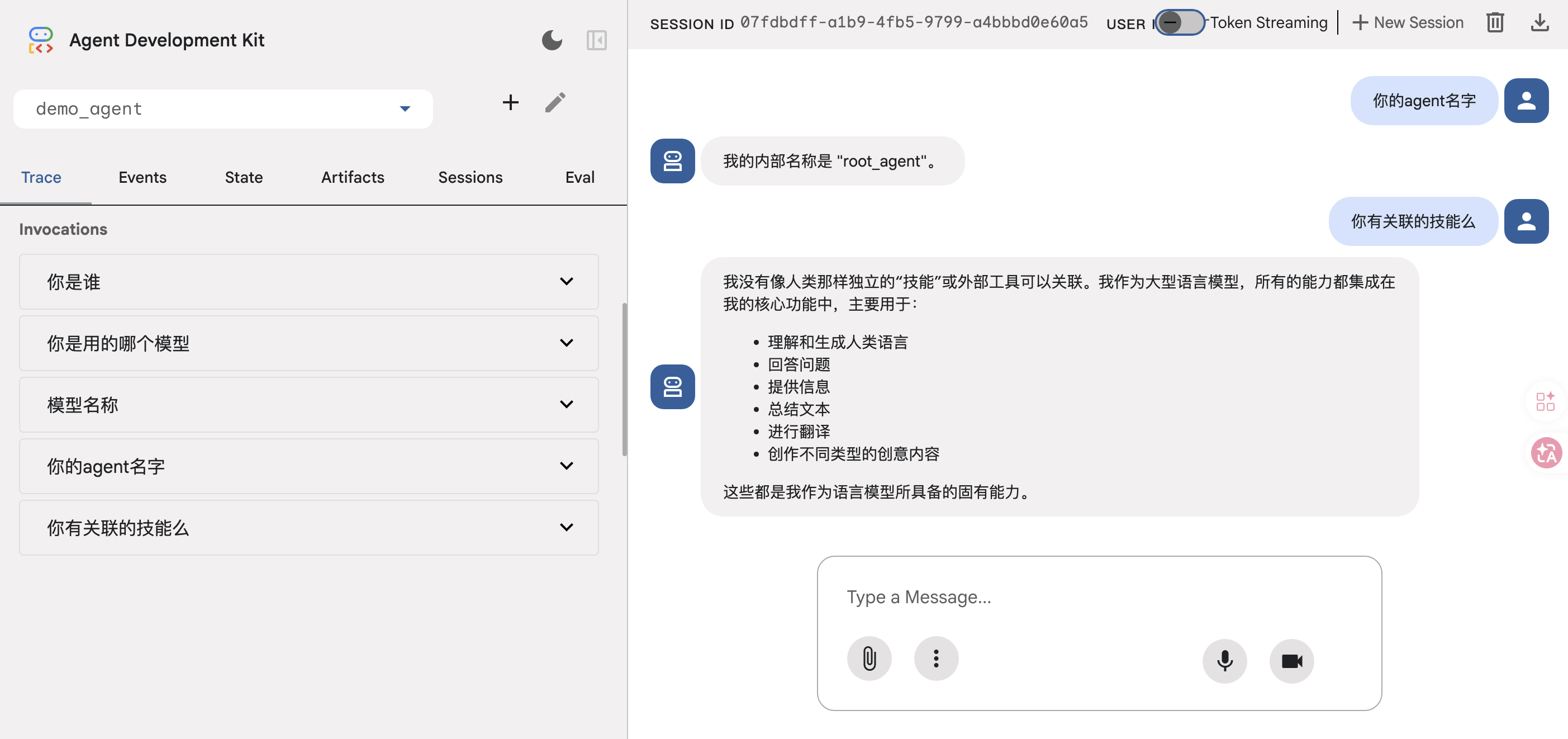Collapse the side panel icon

click(597, 40)
